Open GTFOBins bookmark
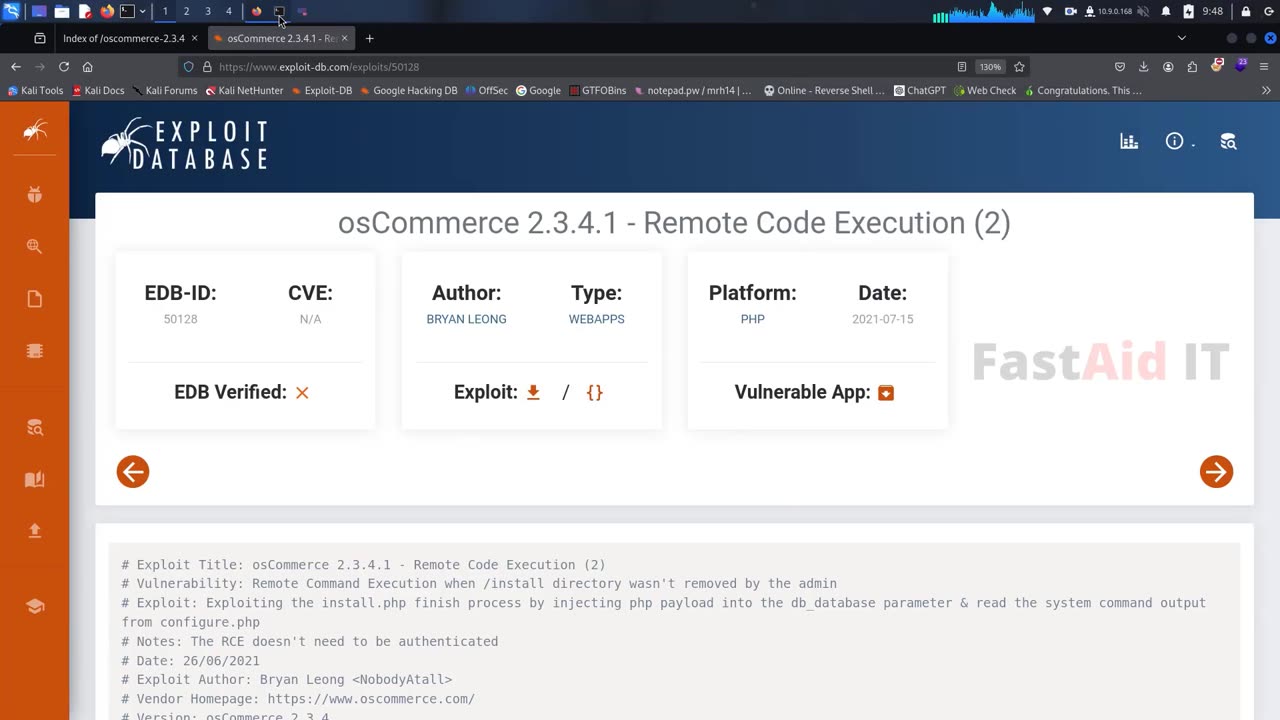 (x=597, y=90)
